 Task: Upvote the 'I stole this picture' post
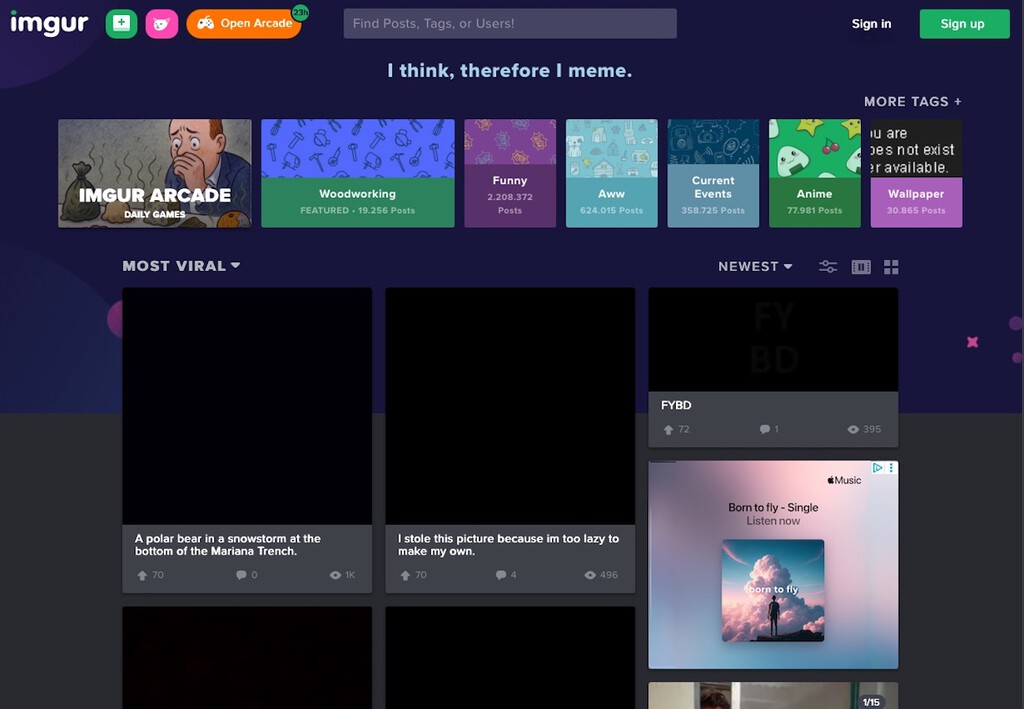(x=405, y=575)
